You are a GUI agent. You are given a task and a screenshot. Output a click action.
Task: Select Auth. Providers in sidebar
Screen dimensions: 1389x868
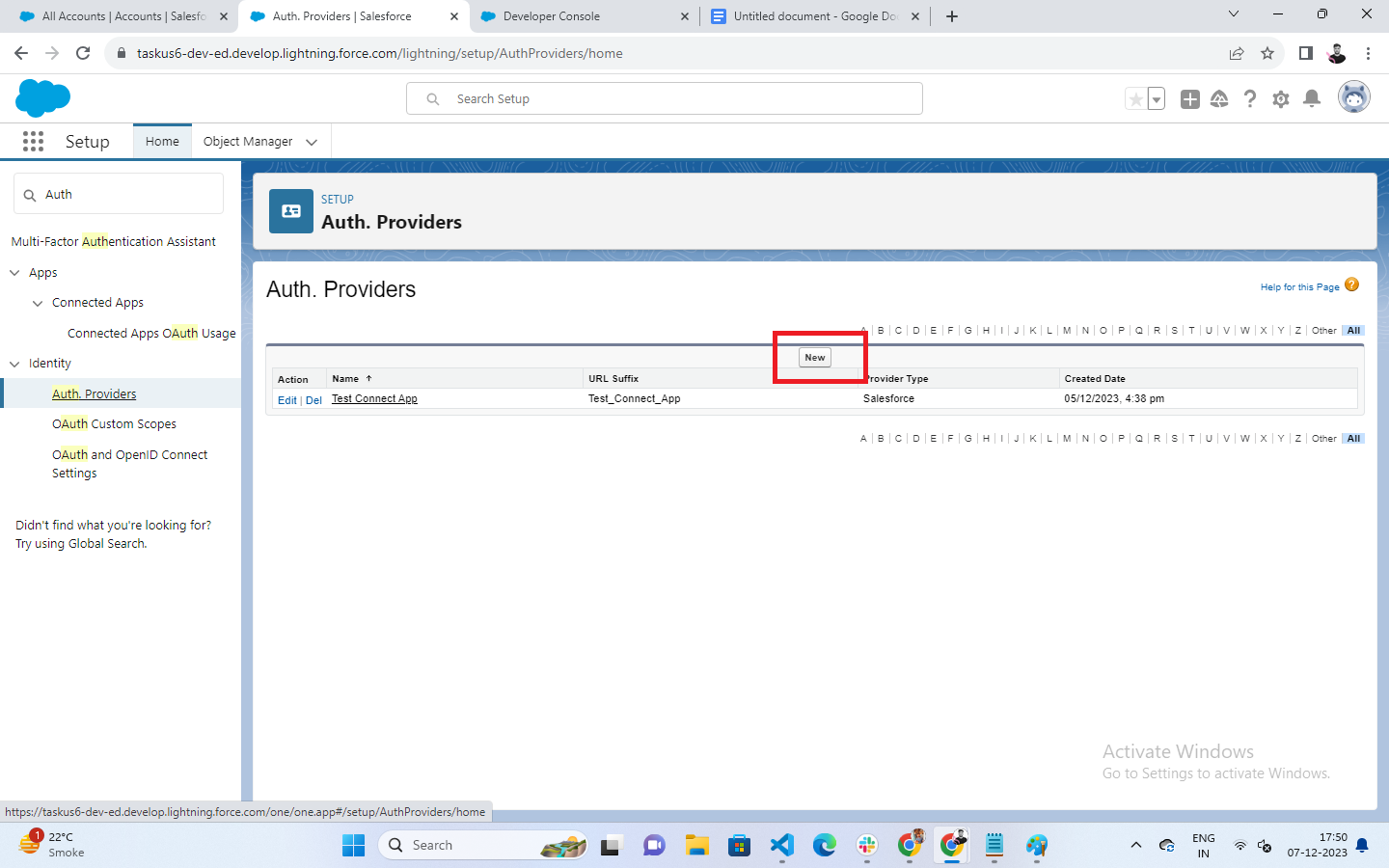tap(94, 394)
